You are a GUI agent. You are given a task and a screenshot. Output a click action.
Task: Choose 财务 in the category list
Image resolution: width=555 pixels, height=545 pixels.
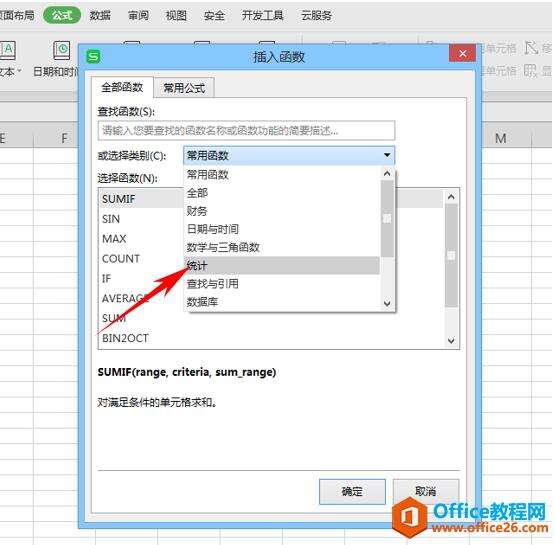tap(282, 211)
